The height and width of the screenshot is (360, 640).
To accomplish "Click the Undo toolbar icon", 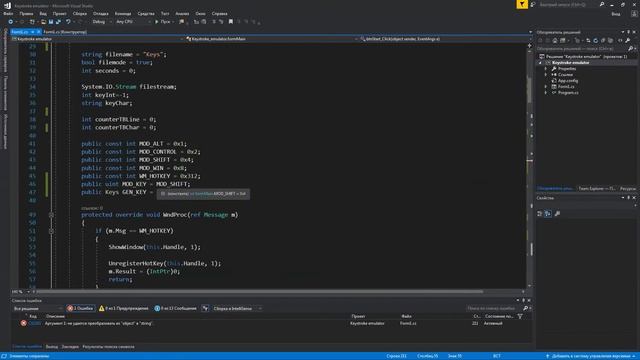I will click(68, 22).
